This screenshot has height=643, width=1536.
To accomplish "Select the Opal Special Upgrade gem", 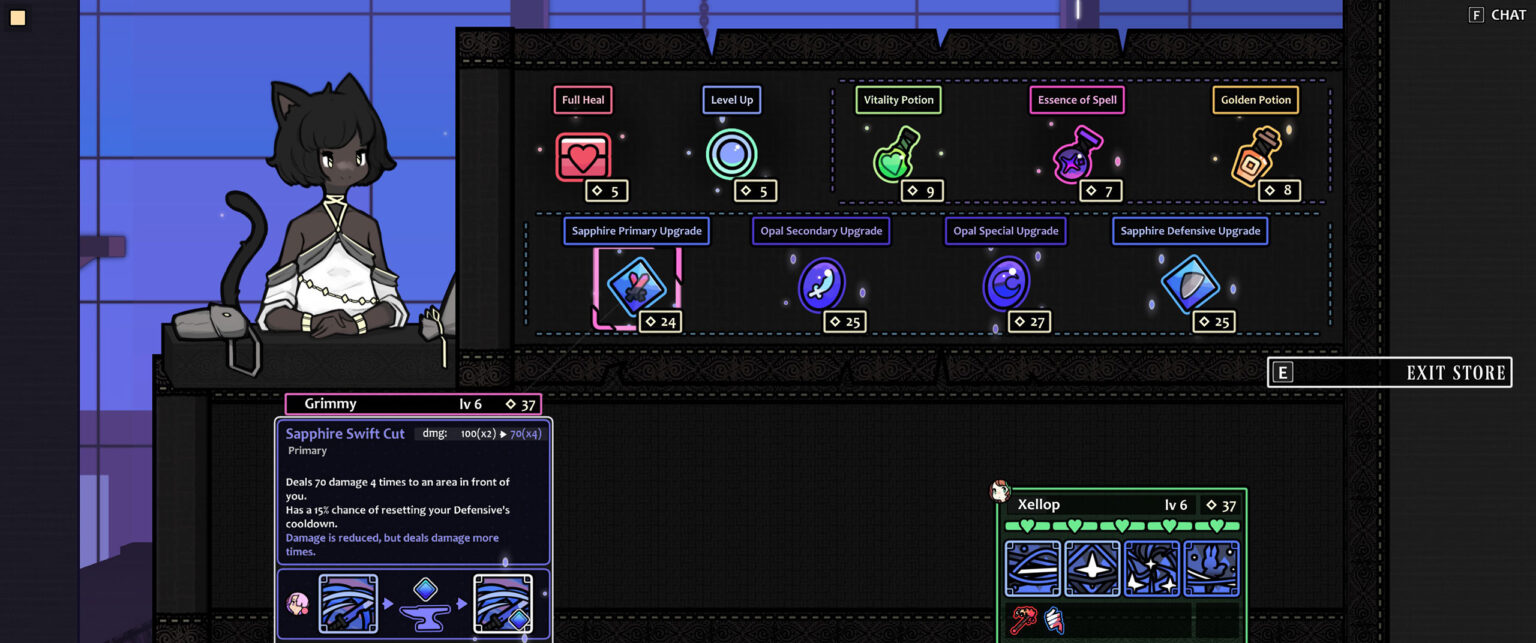I will pos(1005,284).
